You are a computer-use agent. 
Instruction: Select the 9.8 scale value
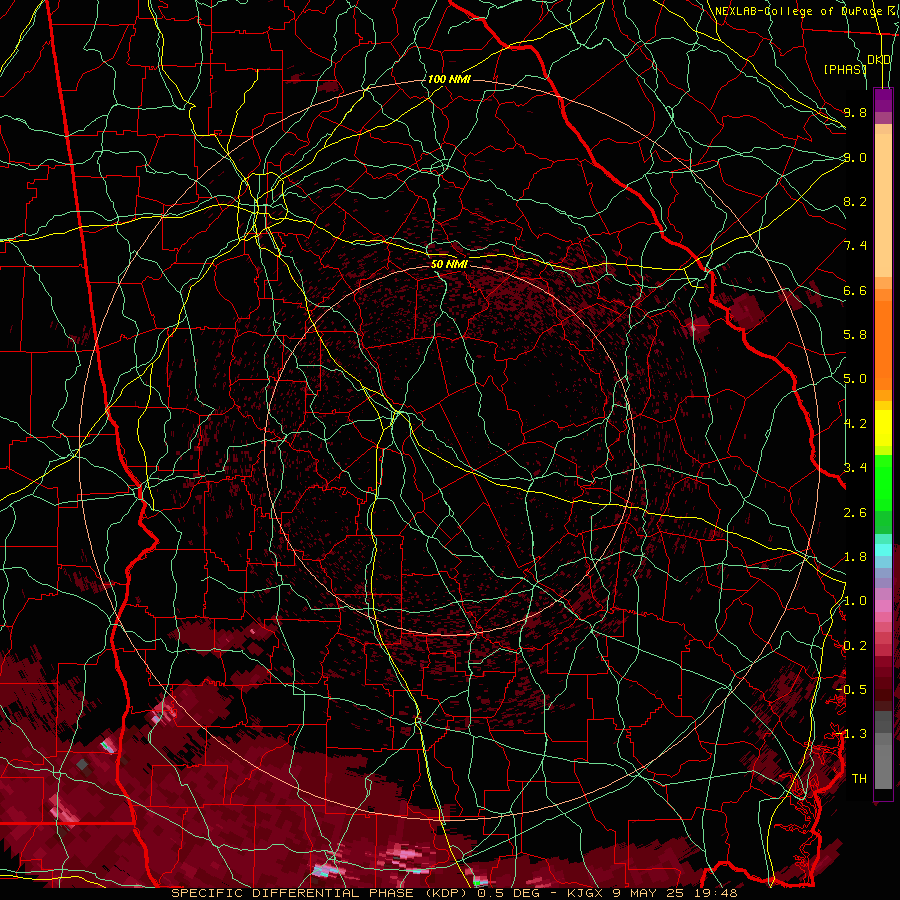(855, 112)
